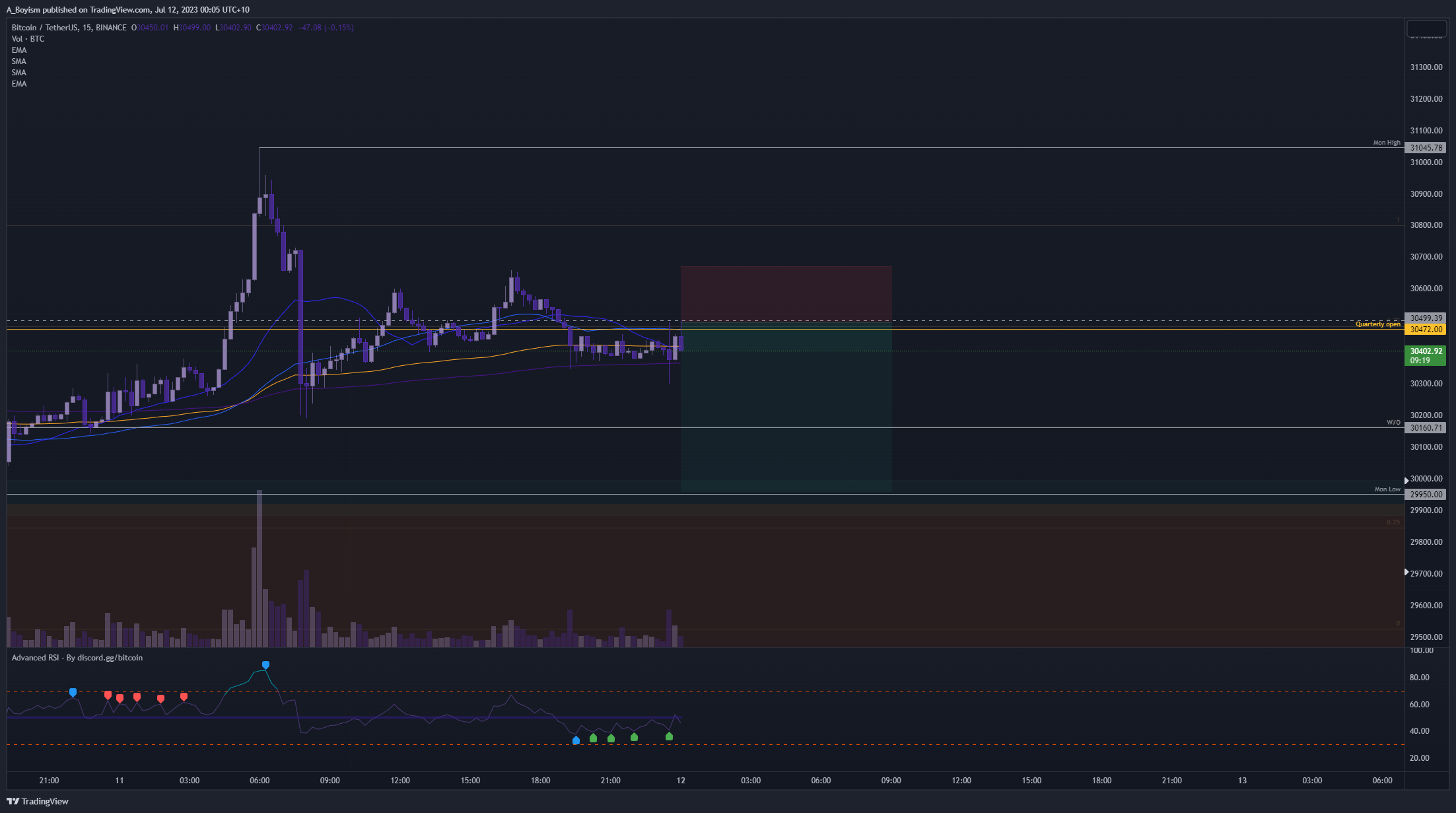Screen dimensions: 1456x813
Task: Click the red stop-loss zone of short position
Action: 786,293
